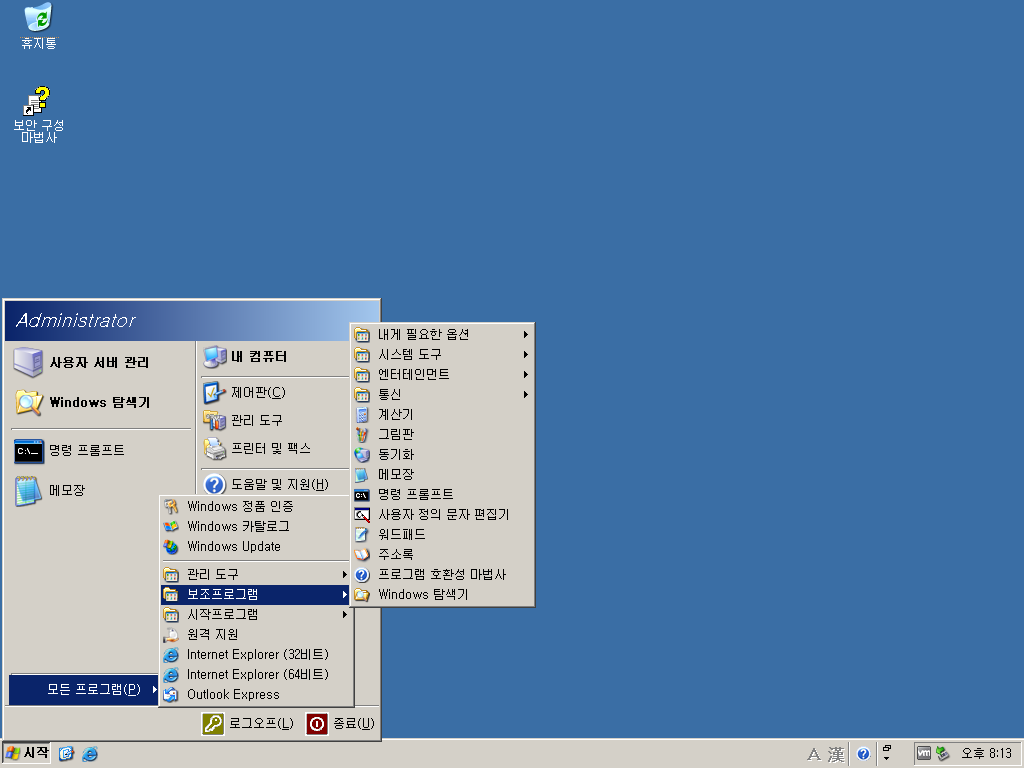
Task: Click the Windows 정품 인증 keys icon
Action: (x=171, y=506)
